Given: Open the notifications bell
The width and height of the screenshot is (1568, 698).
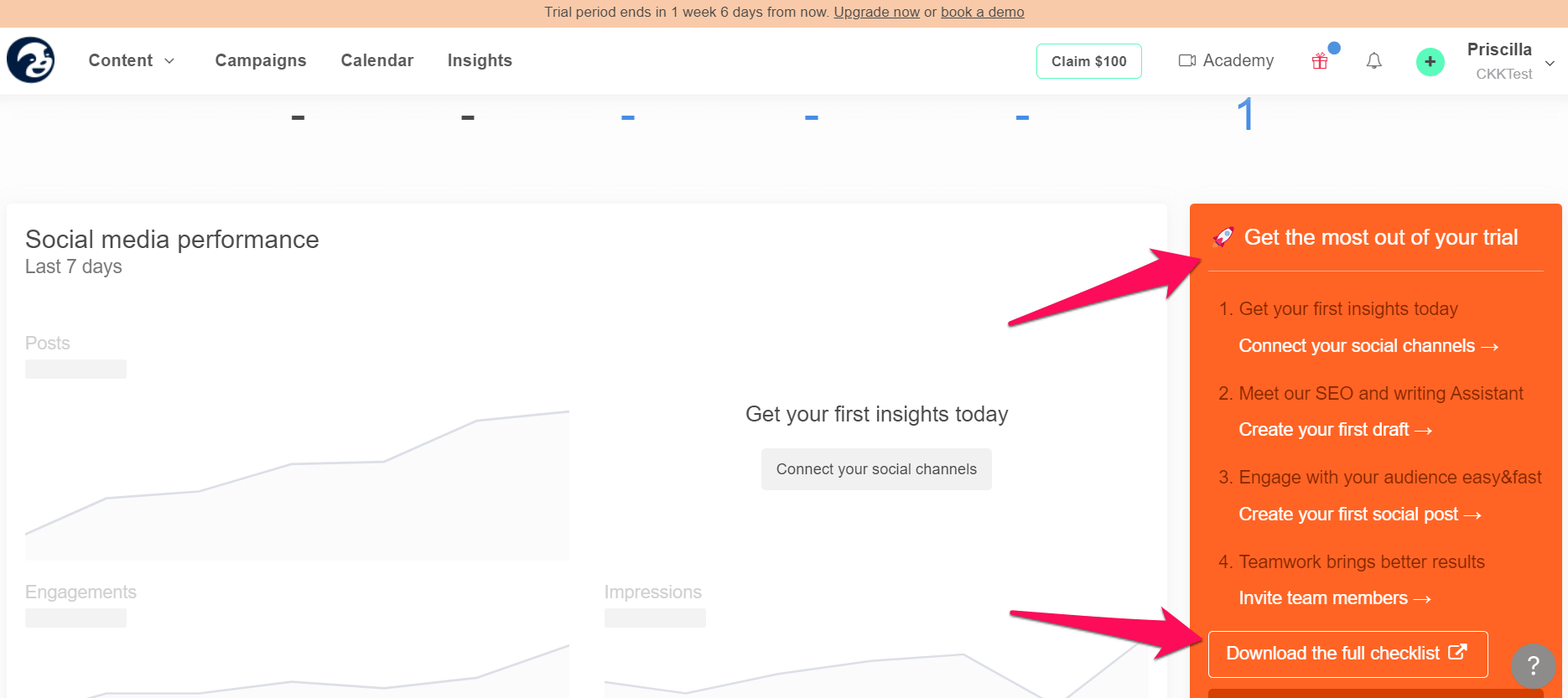Looking at the screenshot, I should 1373,60.
